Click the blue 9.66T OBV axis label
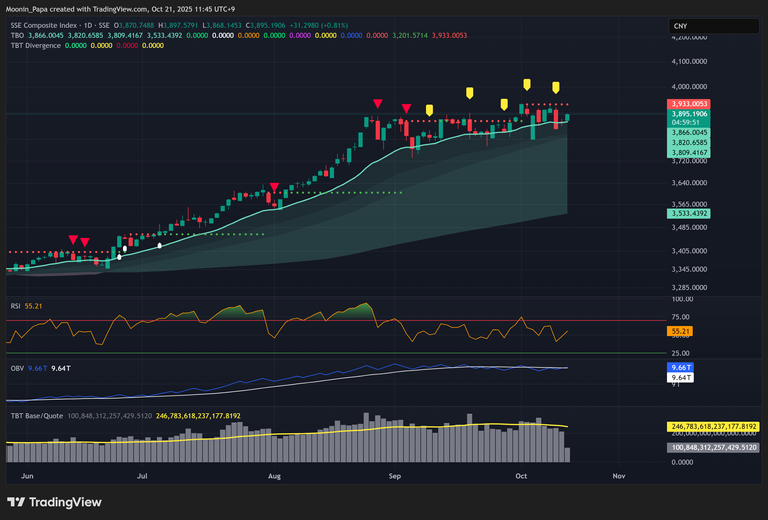Viewport: 768px width, 520px height. [680, 368]
